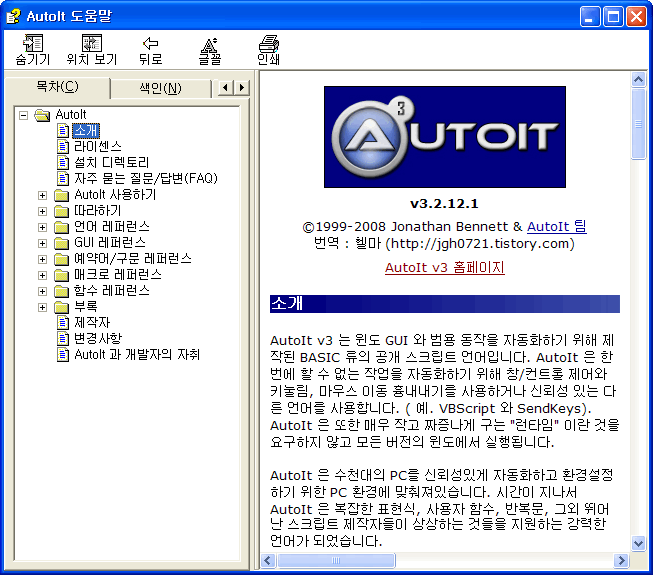Expand the GUI 레퍼런스 node
The image size is (653, 575).
[x=42, y=243]
